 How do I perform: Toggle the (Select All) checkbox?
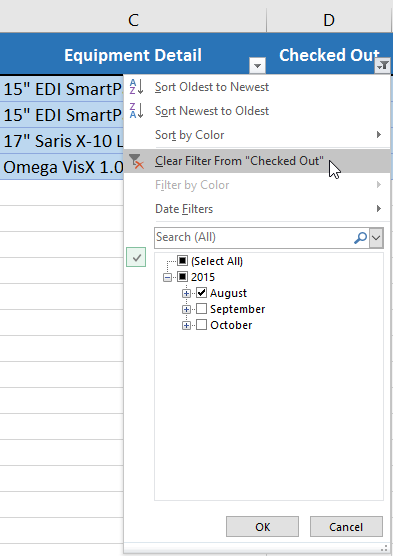182,261
